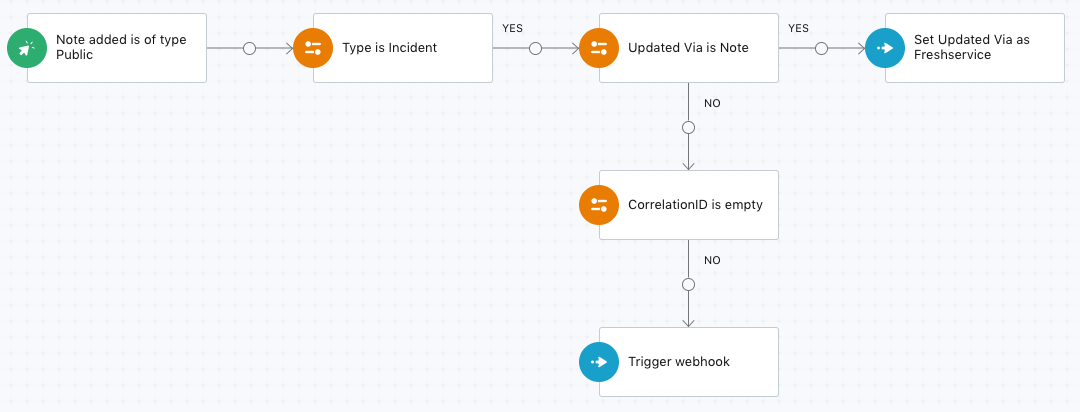The height and width of the screenshot is (412, 1080).
Task: Select the blue action icon for Set Updated Via
Action: click(x=885, y=48)
